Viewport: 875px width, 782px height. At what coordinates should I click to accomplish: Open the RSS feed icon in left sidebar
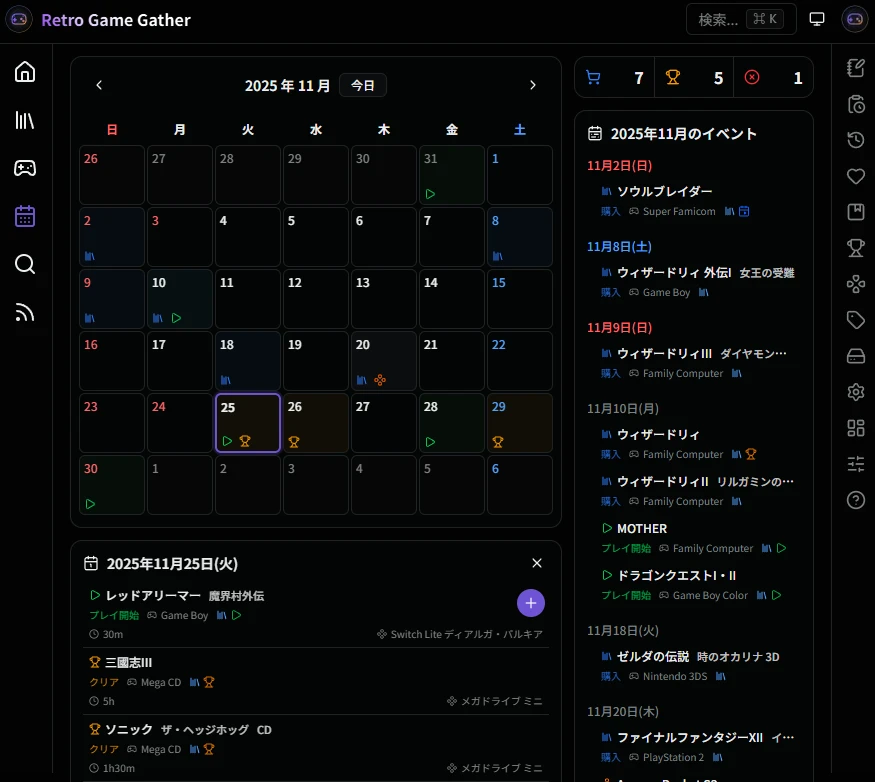coord(25,312)
